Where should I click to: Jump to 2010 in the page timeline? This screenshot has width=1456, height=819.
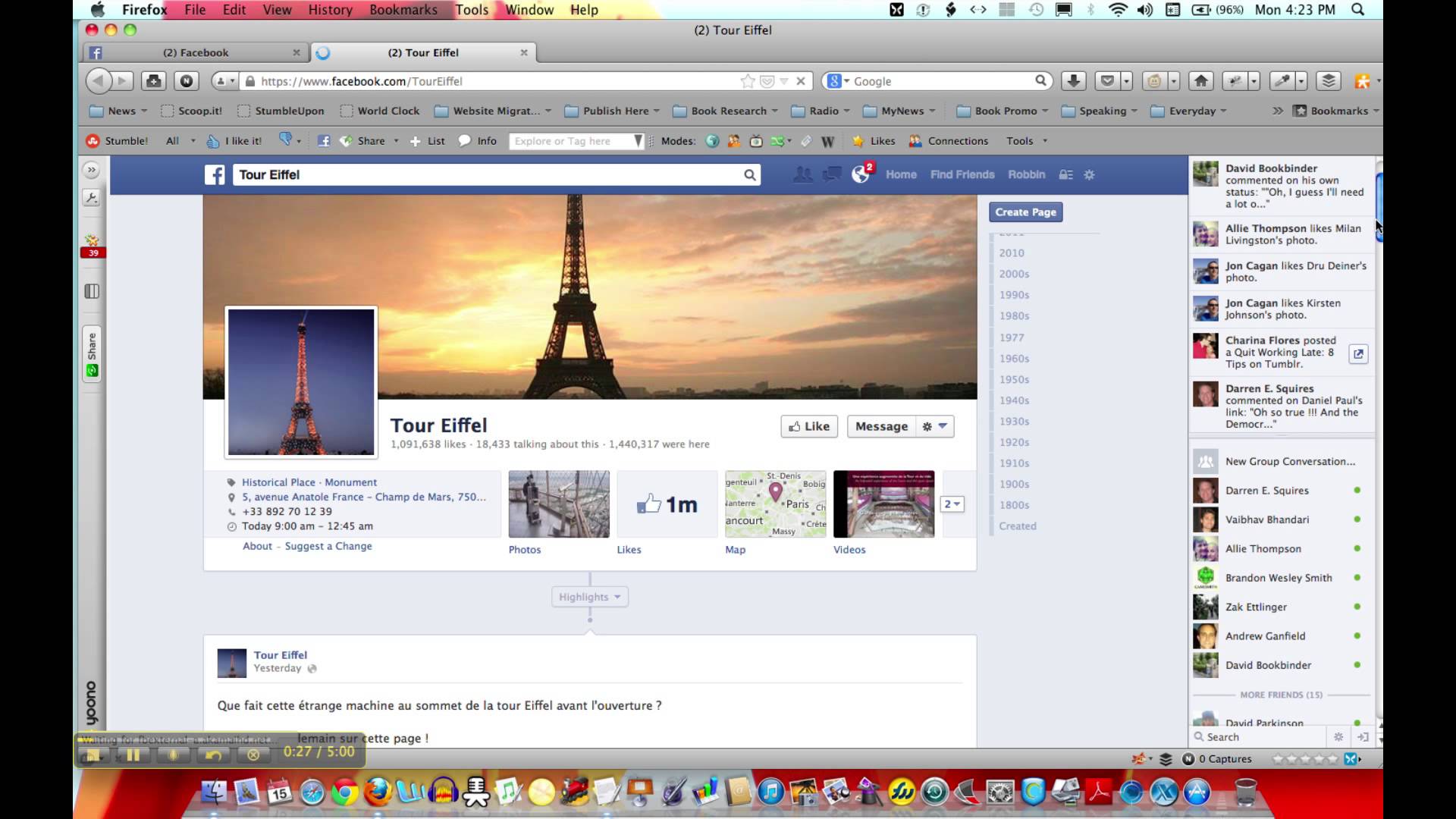tap(1012, 253)
